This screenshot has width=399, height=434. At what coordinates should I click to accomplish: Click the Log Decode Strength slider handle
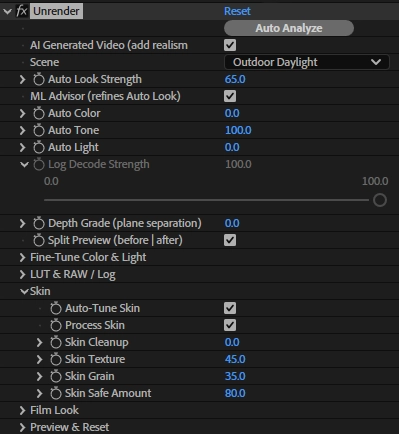click(380, 200)
